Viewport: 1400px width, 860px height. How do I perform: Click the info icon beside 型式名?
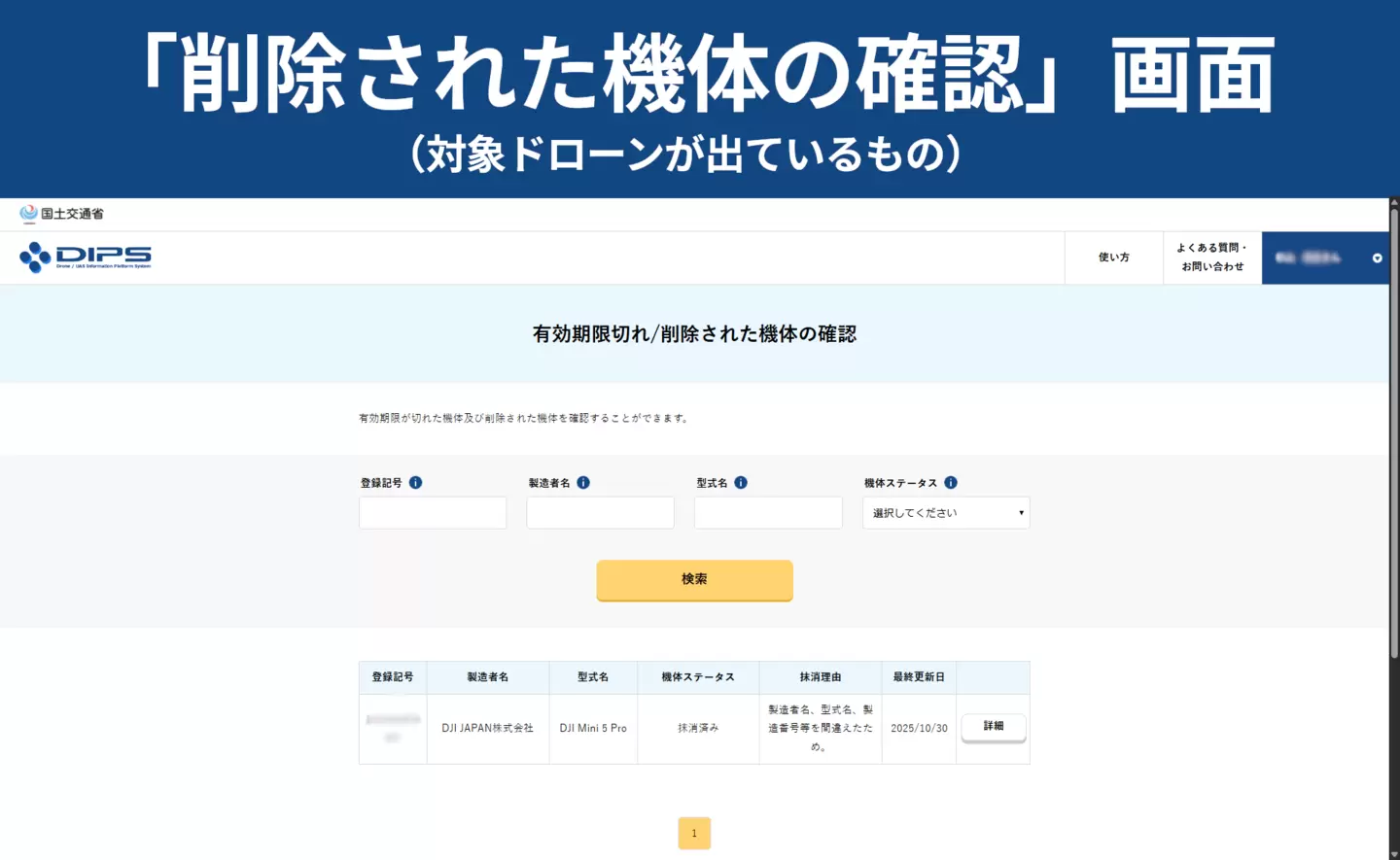pos(741,483)
